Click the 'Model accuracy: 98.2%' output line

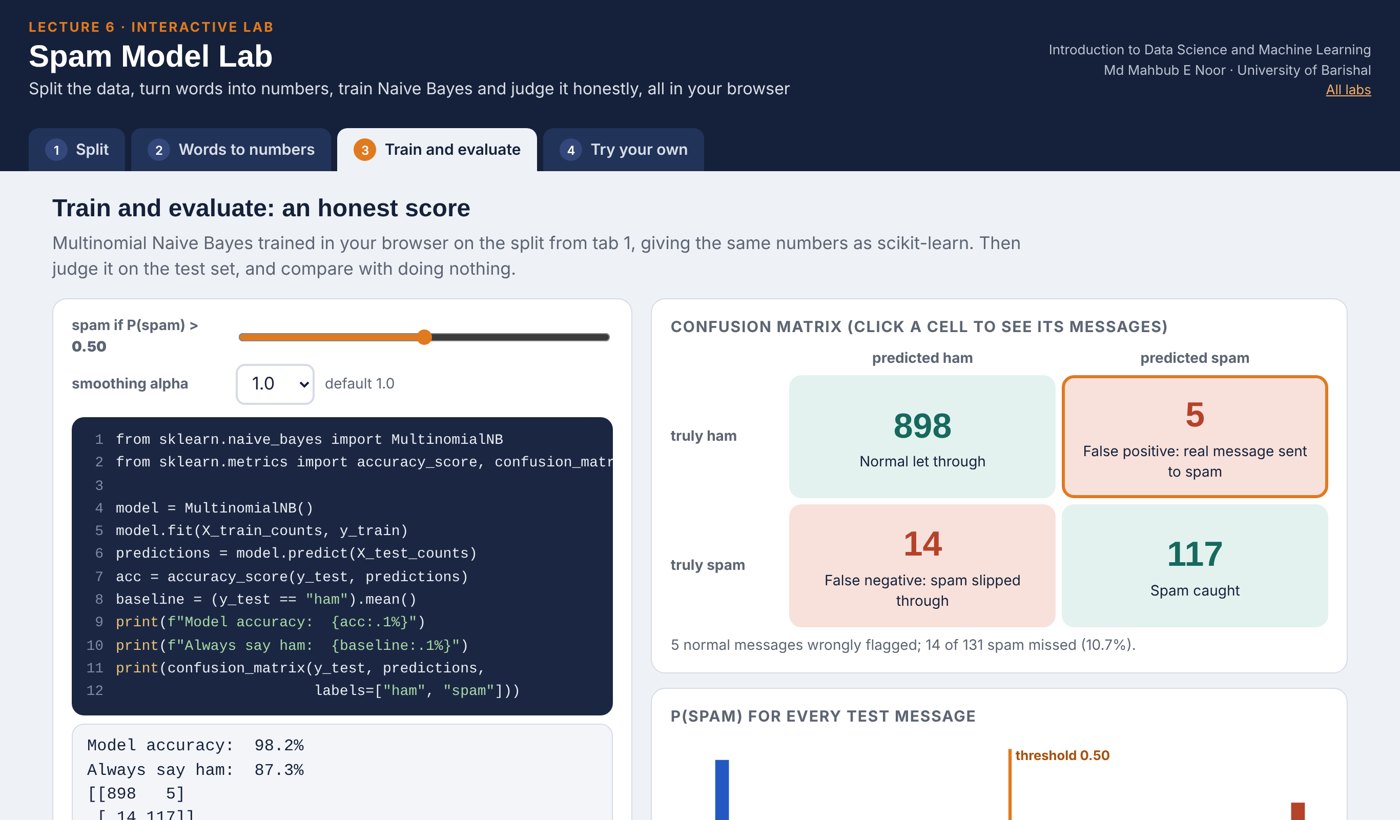coord(195,745)
